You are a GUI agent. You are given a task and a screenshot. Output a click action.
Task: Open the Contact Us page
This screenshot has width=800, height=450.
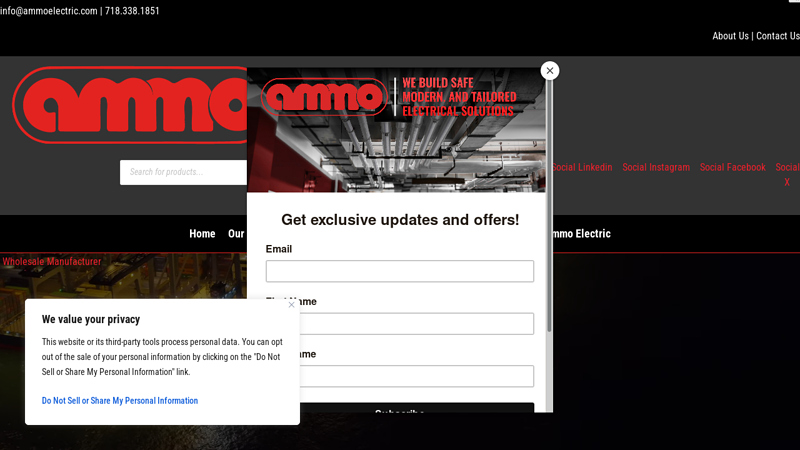tap(778, 36)
